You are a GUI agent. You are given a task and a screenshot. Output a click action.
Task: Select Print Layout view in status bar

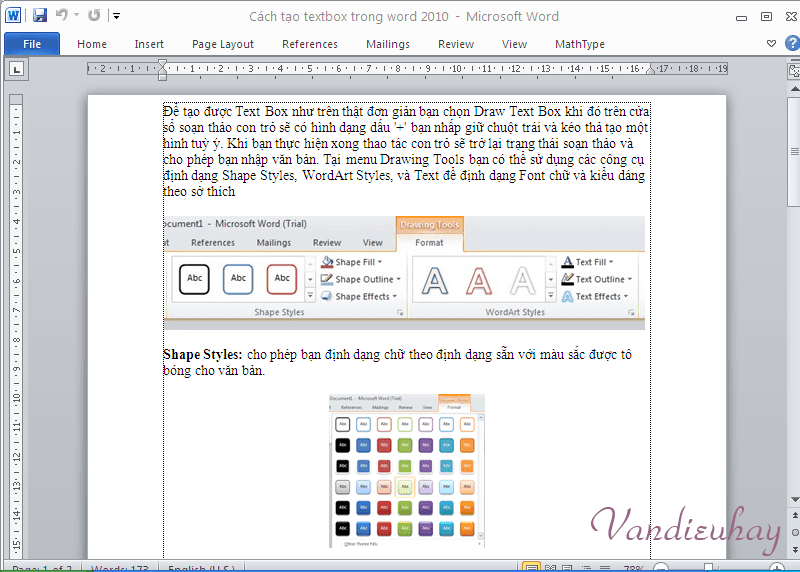click(x=531, y=567)
